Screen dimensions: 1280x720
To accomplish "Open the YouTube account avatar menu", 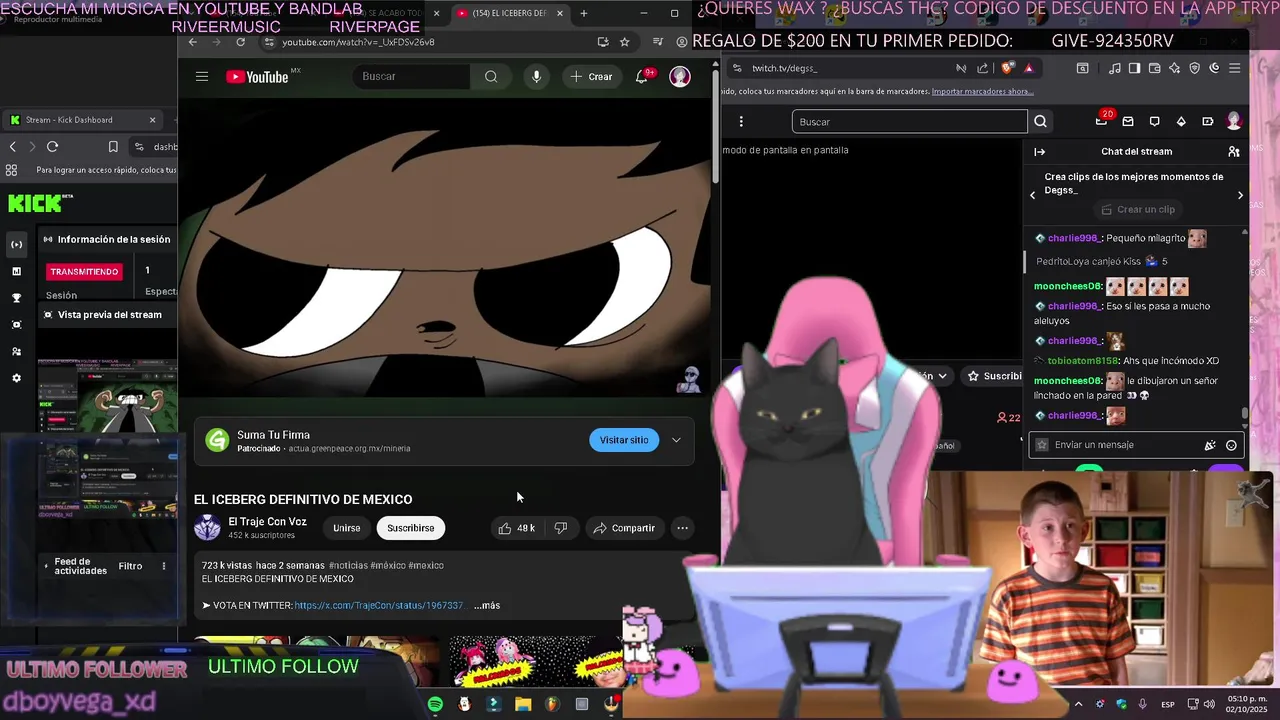I will click(680, 76).
